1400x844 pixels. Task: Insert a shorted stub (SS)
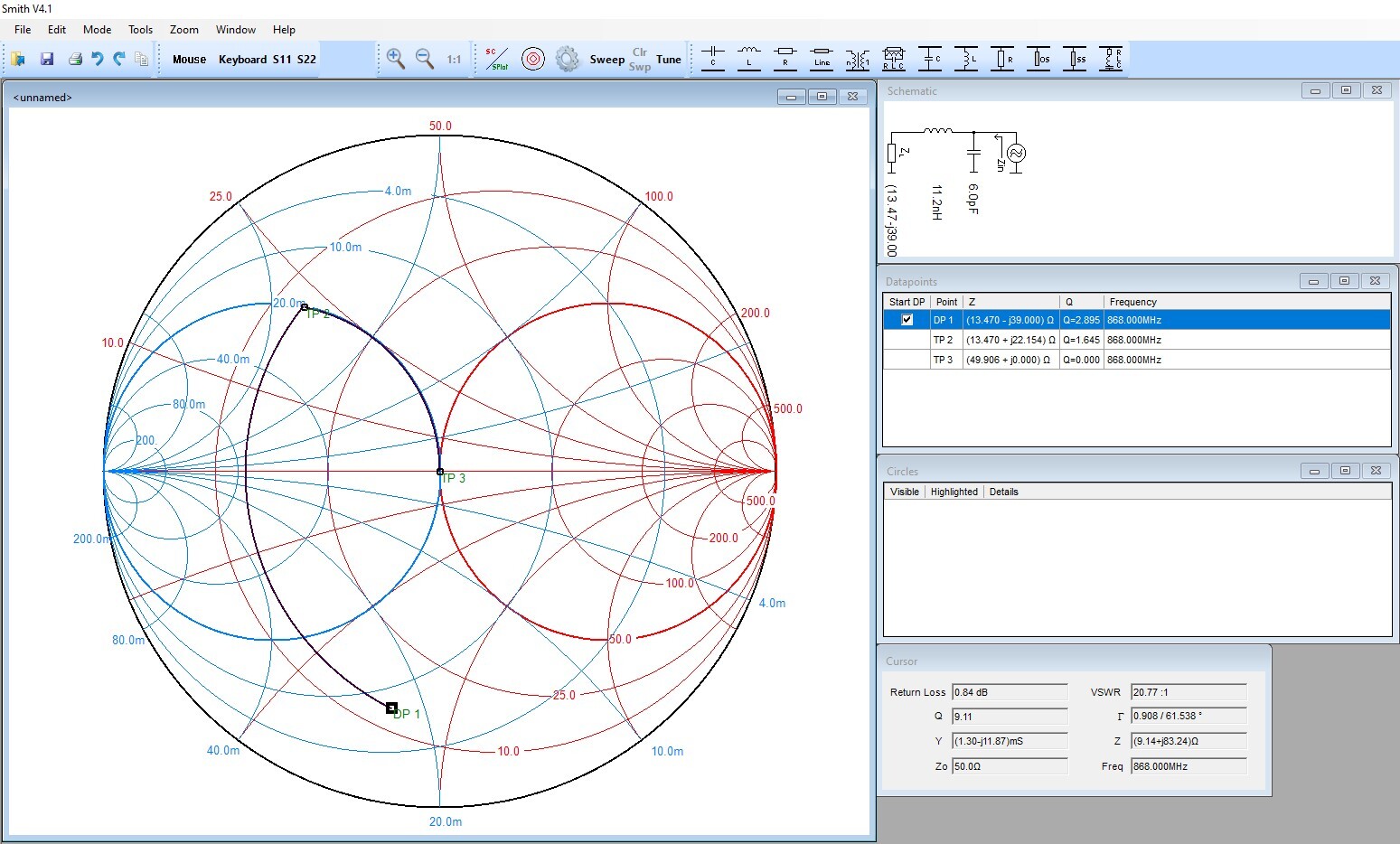(x=1075, y=59)
